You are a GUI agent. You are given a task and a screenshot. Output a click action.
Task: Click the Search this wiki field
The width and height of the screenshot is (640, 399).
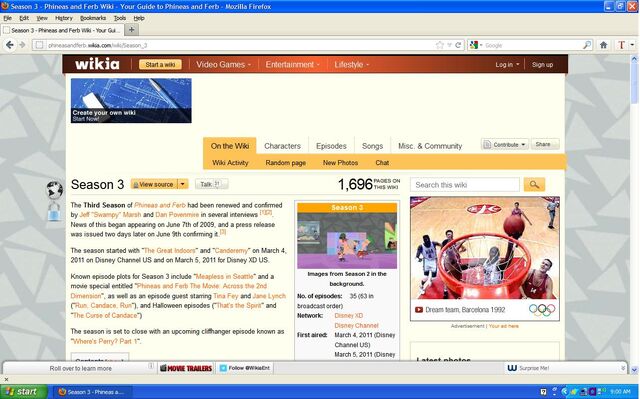(465, 184)
